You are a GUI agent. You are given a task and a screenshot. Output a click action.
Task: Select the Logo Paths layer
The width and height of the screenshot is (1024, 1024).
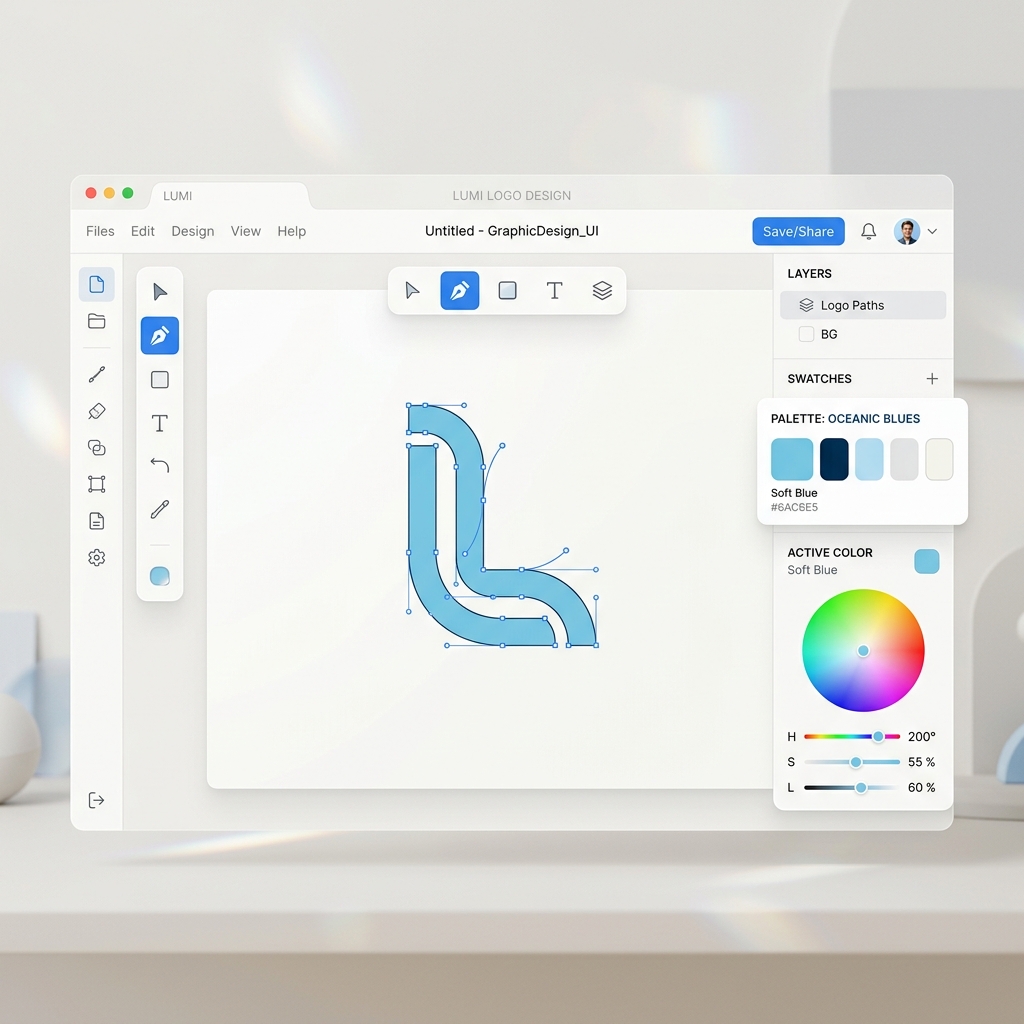[x=863, y=305]
